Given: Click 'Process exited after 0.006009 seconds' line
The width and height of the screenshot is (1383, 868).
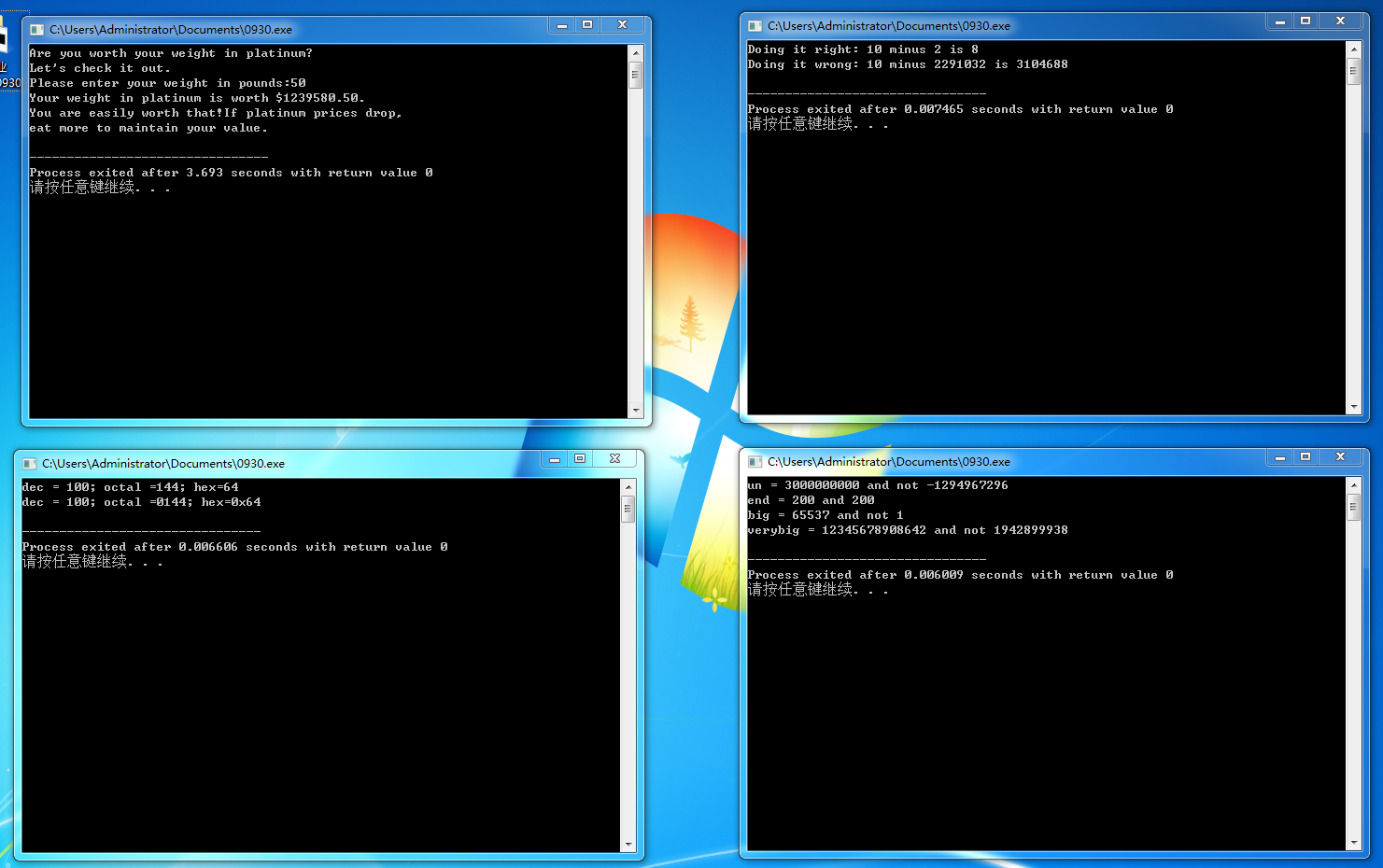Looking at the screenshot, I should pyautogui.click(x=960, y=575).
